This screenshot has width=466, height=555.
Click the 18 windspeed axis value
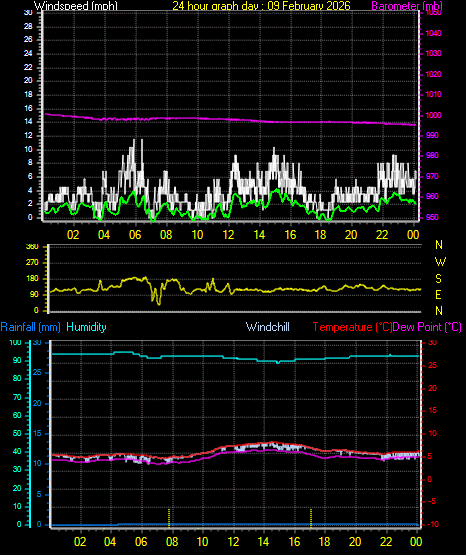[x=28, y=95]
